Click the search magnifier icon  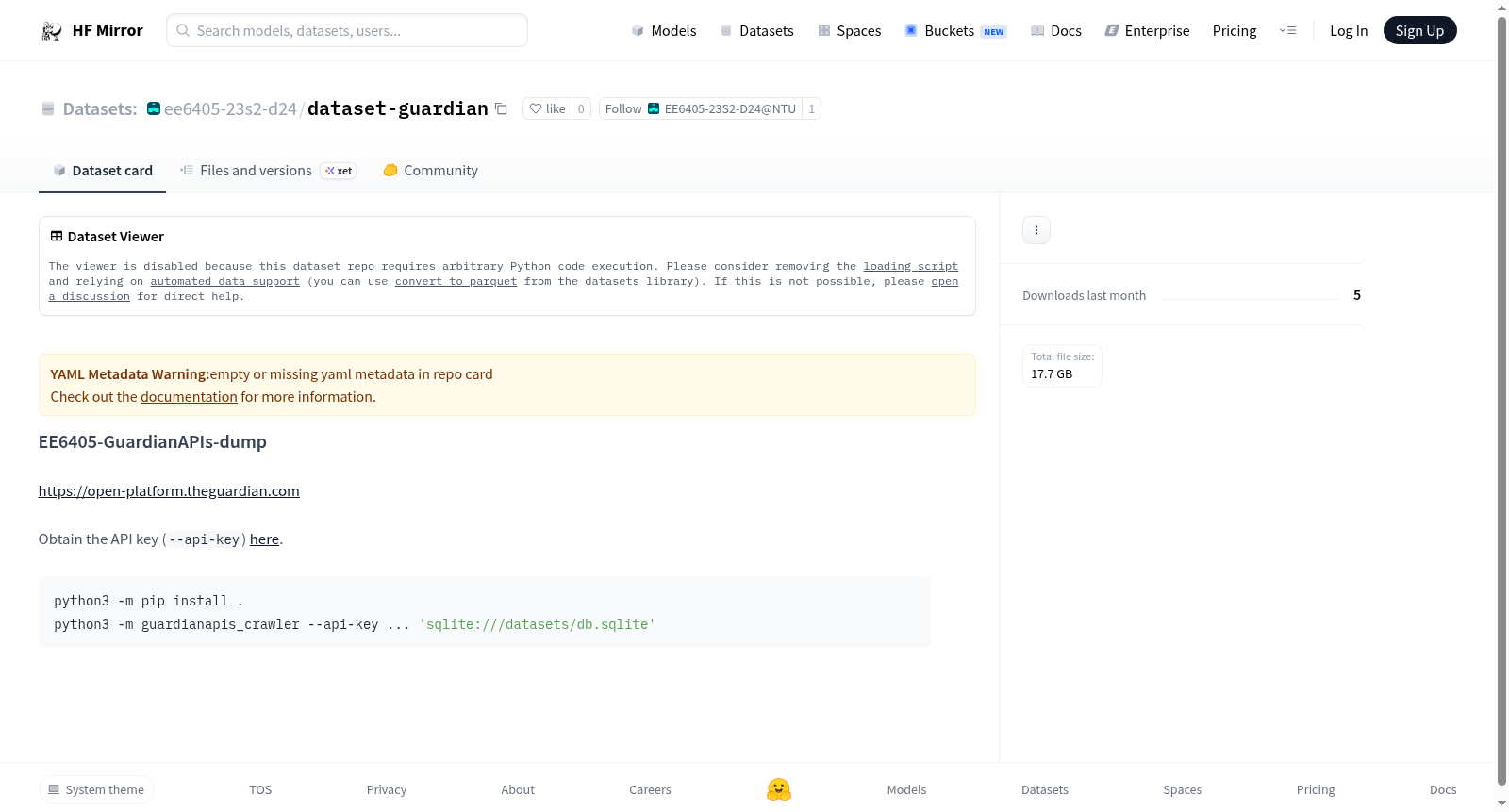pyautogui.click(x=183, y=30)
